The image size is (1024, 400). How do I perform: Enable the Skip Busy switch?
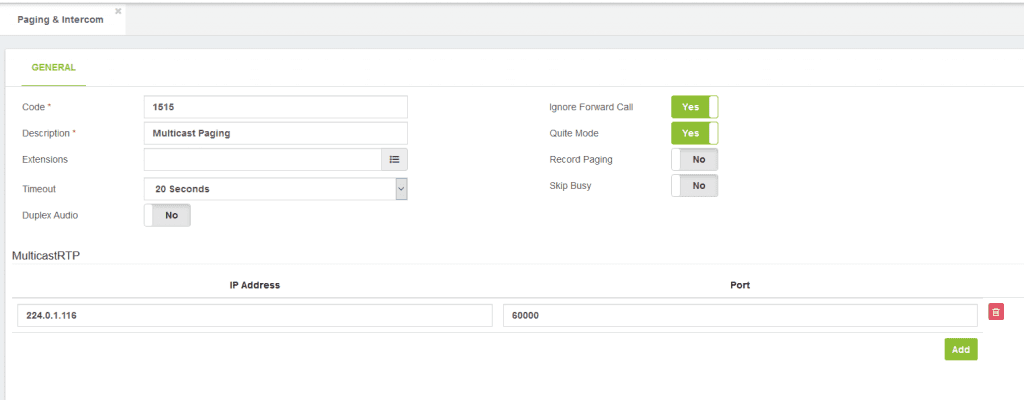(x=695, y=185)
